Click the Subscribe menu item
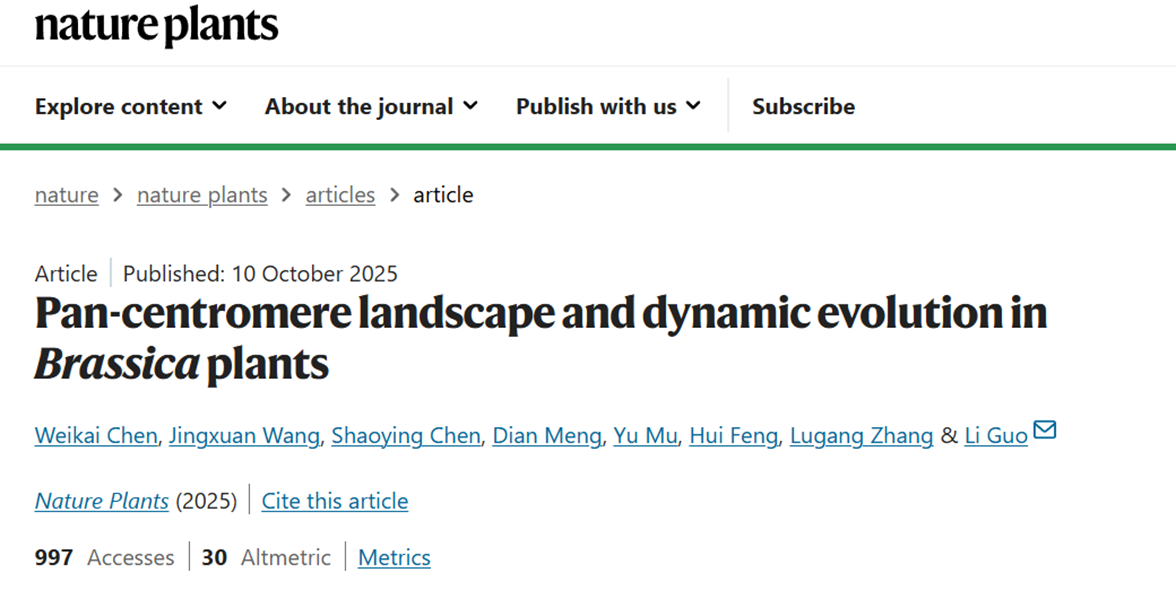Image resolution: width=1176 pixels, height=616 pixels. pos(803,106)
